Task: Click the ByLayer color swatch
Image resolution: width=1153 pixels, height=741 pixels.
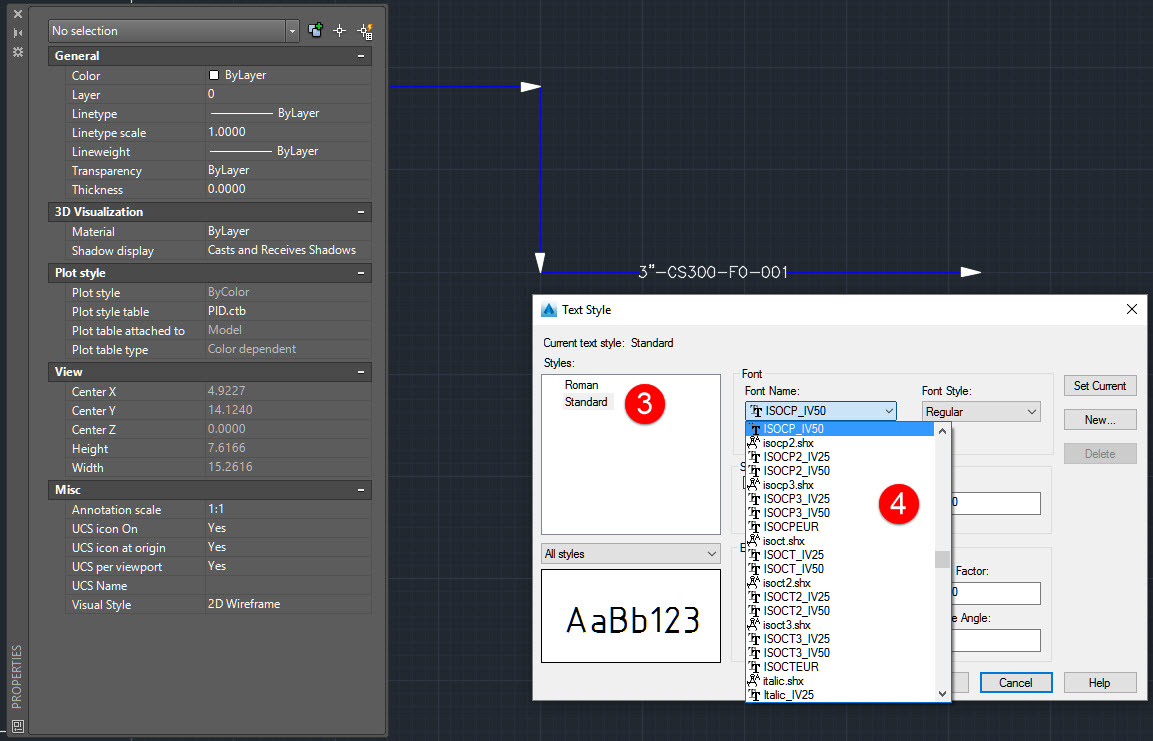Action: (214, 75)
